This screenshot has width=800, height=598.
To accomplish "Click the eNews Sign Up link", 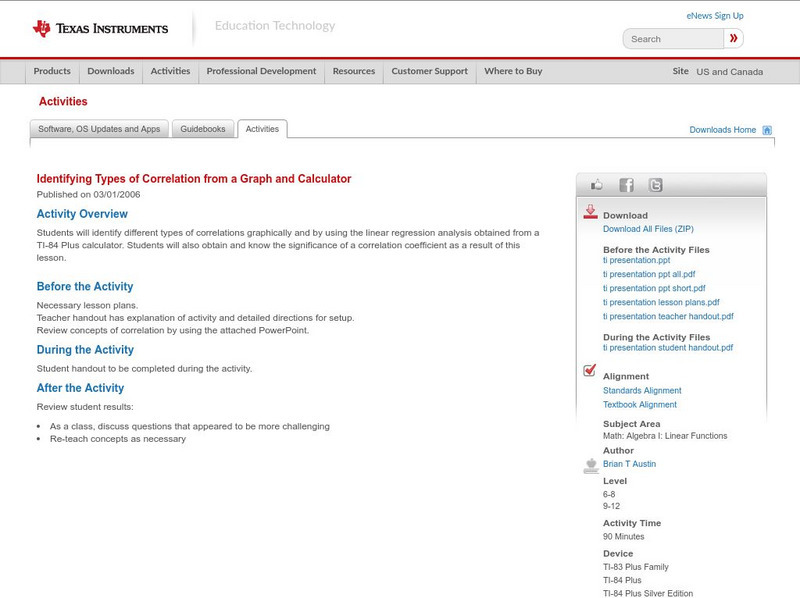I will 715,16.
